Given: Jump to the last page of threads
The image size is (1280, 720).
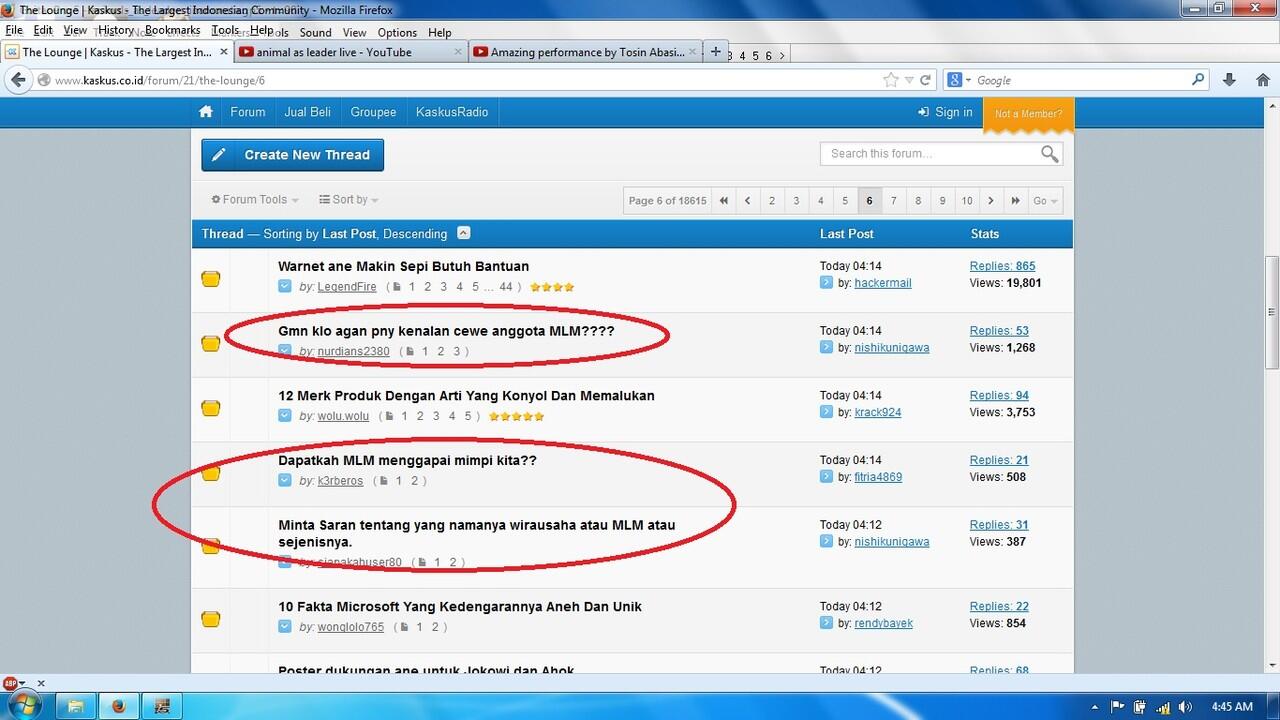Looking at the screenshot, I should (1015, 200).
